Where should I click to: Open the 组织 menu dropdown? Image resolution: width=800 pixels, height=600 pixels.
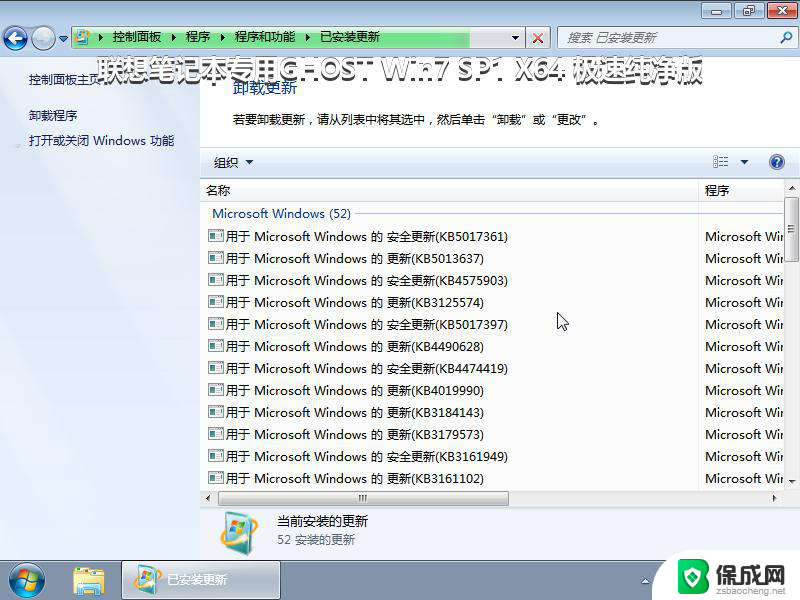pyautogui.click(x=233, y=163)
